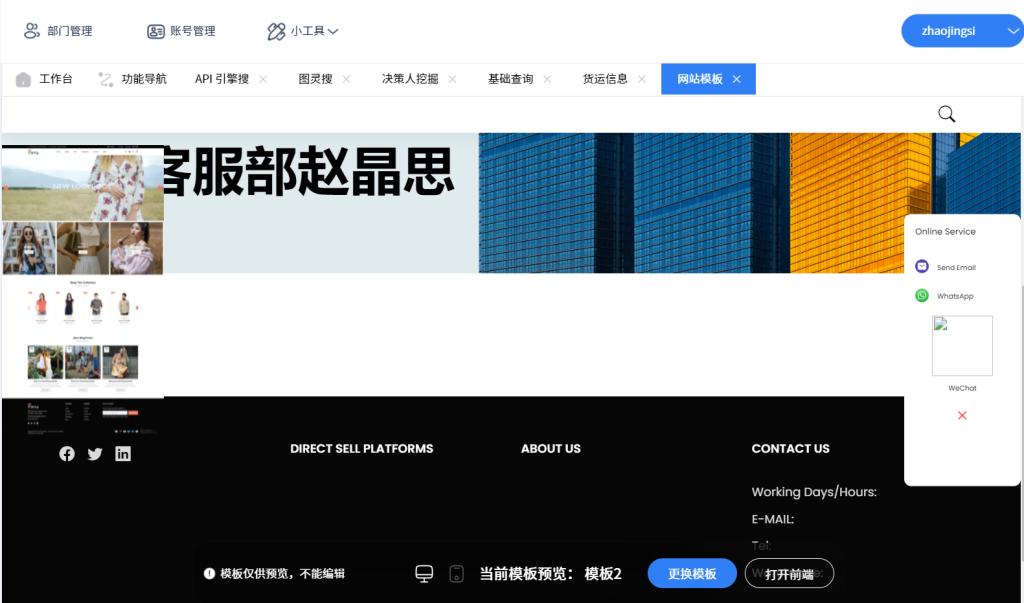Click the search magnifier icon
The width and height of the screenshot is (1024, 603).
pyautogui.click(x=946, y=114)
